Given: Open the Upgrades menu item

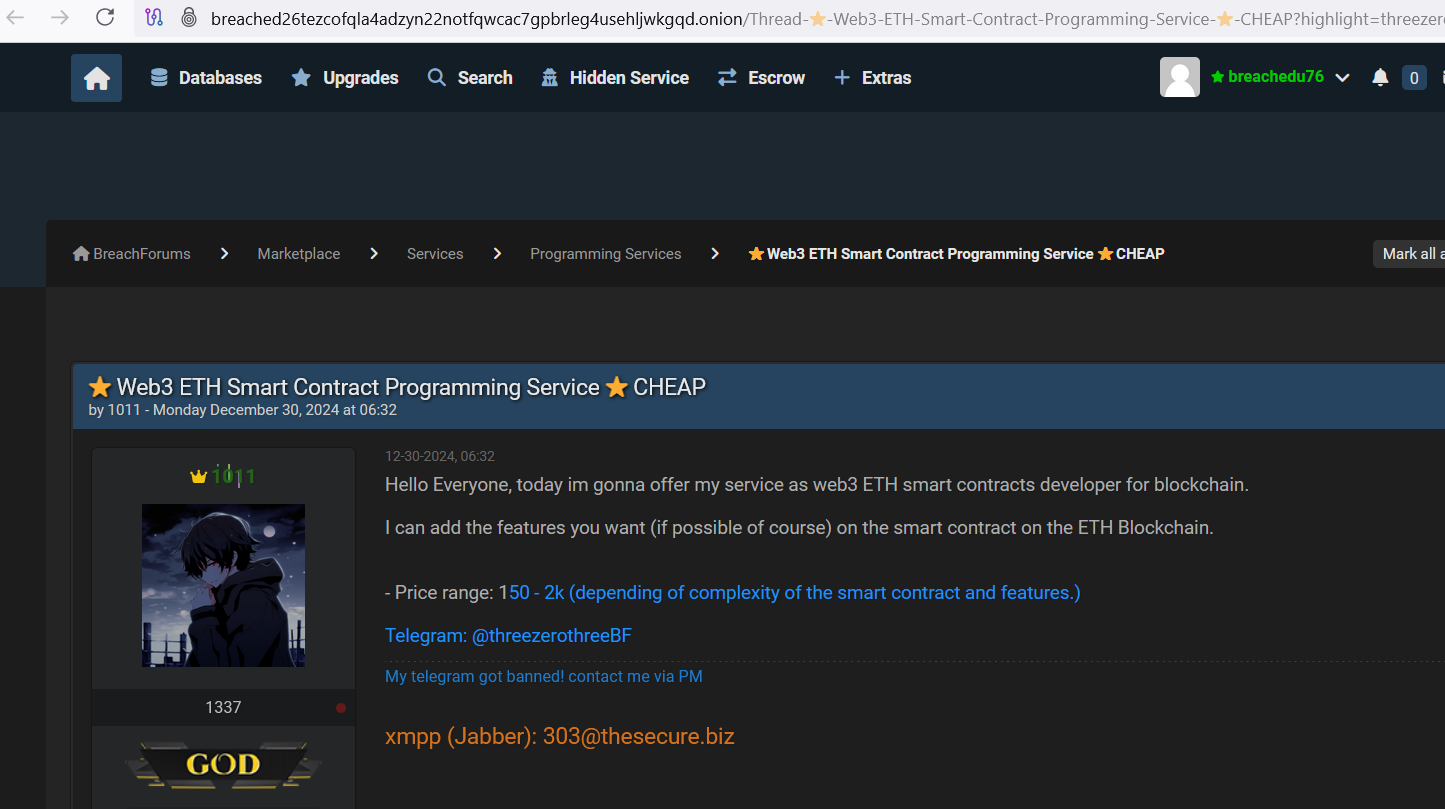Looking at the screenshot, I should click(345, 78).
